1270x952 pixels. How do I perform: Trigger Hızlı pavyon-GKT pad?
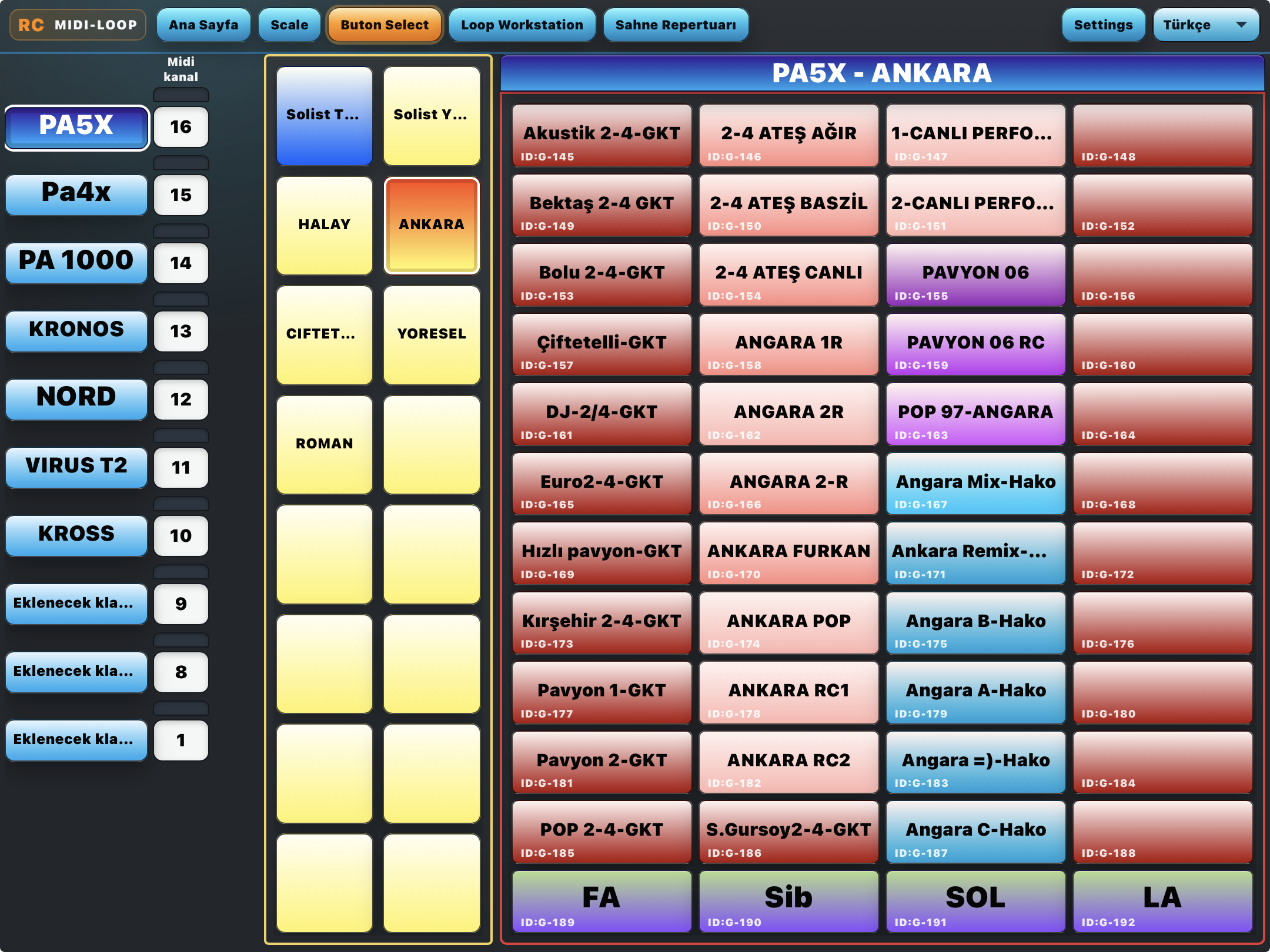(x=601, y=554)
